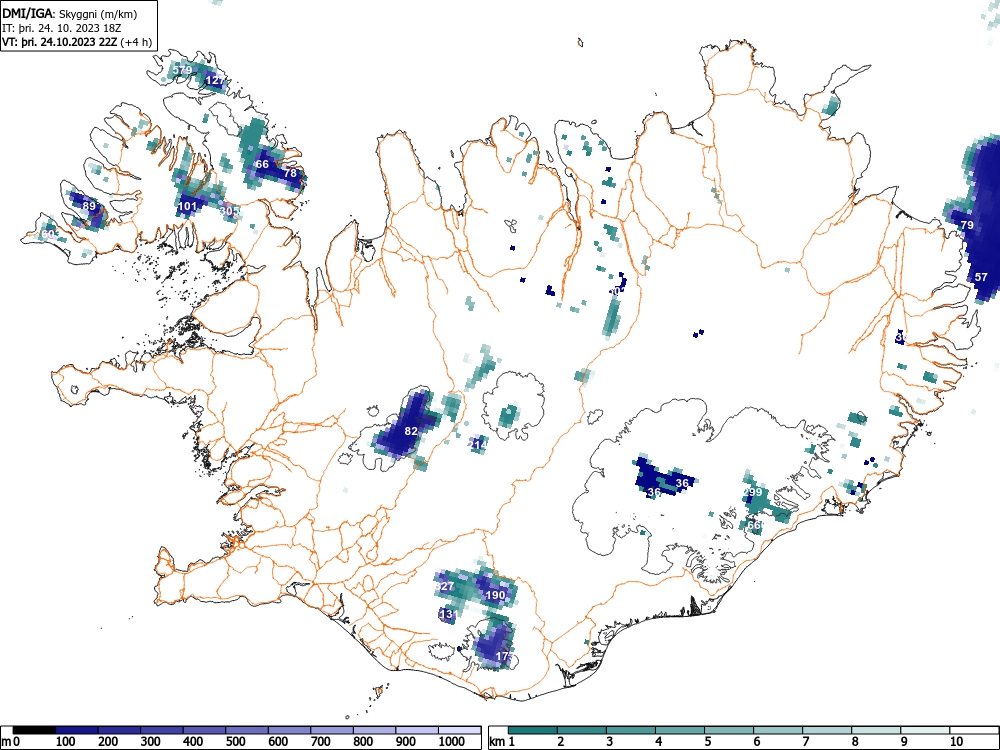Click the '5' kilometre legend label

point(708,742)
